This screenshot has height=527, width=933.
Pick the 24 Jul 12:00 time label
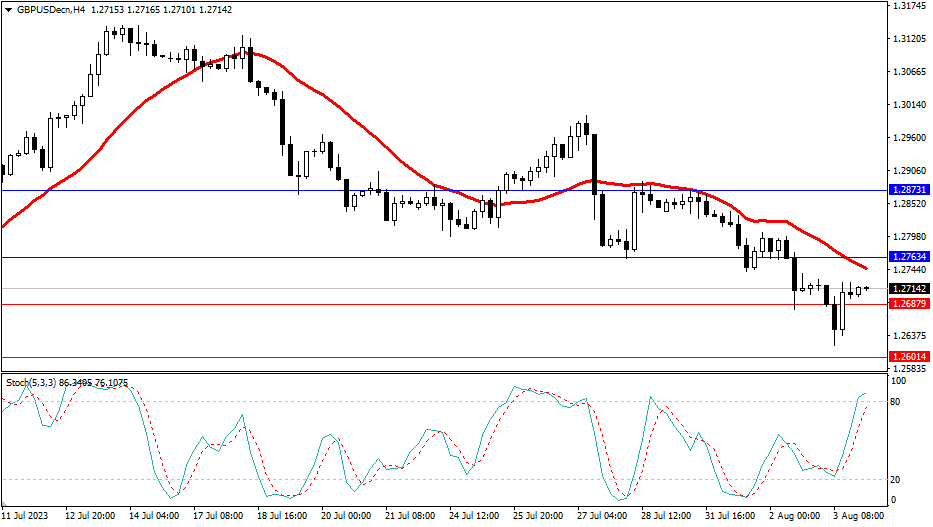pos(474,516)
